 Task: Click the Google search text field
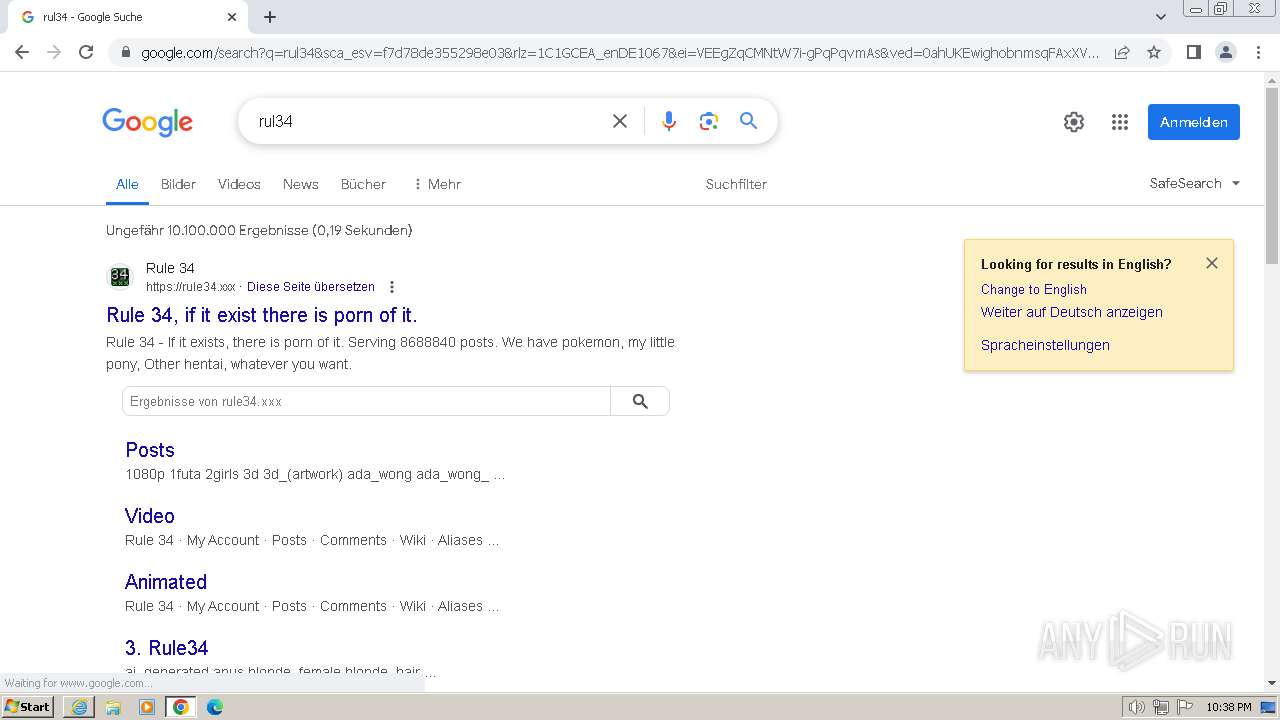click(x=425, y=121)
